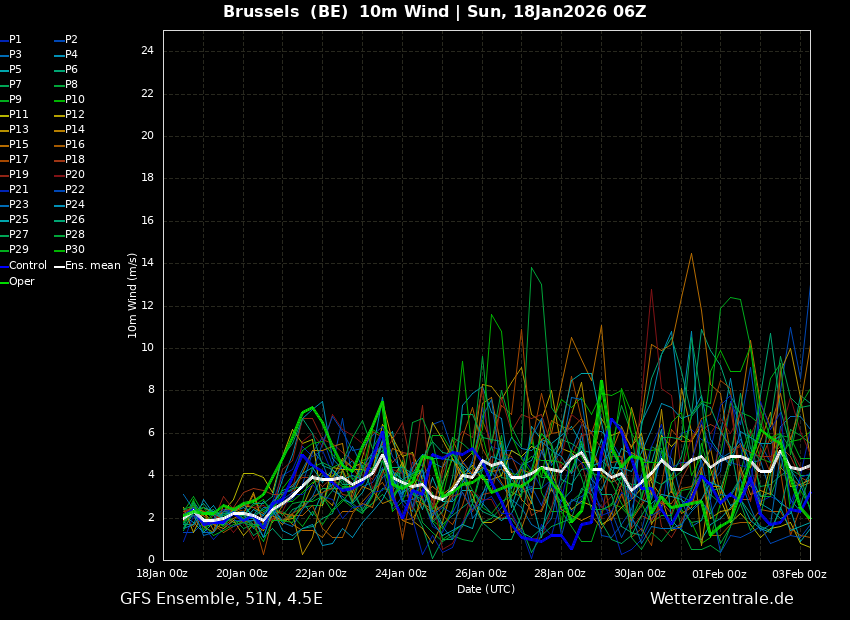Select the P30 legend entry
The height and width of the screenshot is (620, 850).
click(x=74, y=250)
